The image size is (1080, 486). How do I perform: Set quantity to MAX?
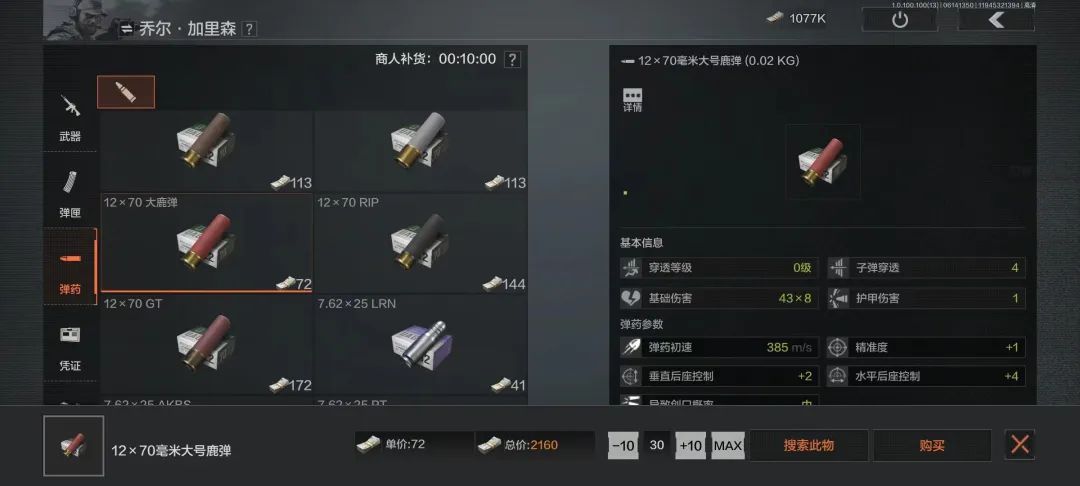click(x=728, y=445)
